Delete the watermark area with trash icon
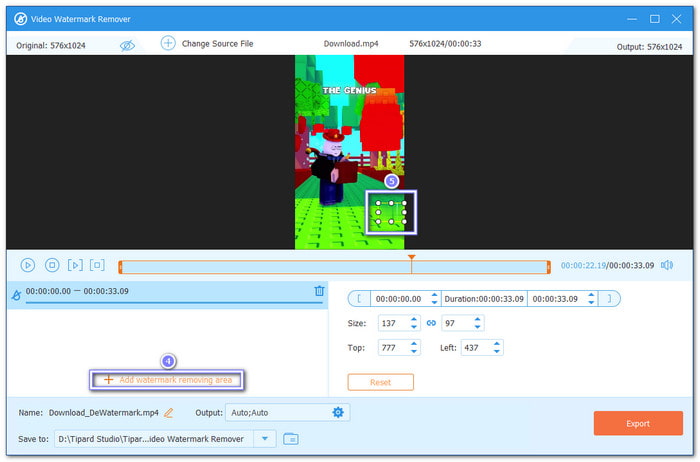The height and width of the screenshot is (462, 700). click(319, 291)
